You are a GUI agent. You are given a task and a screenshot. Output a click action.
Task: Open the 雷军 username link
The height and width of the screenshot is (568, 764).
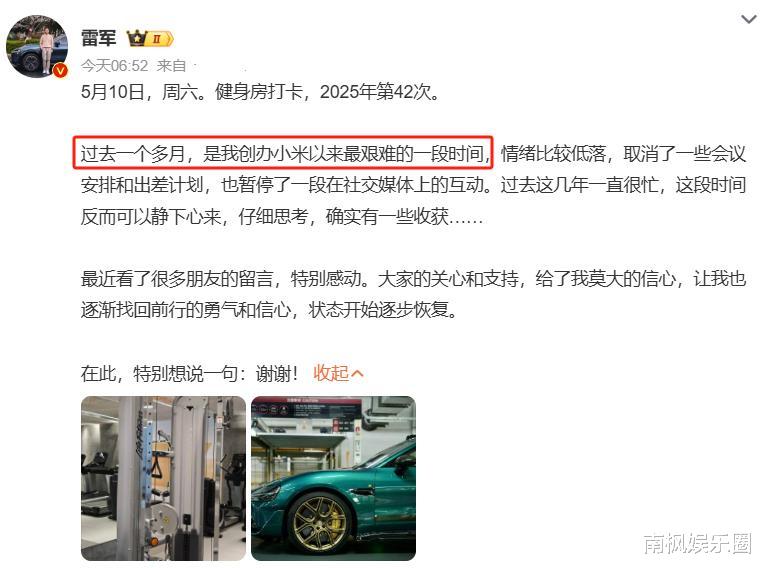click(x=98, y=38)
